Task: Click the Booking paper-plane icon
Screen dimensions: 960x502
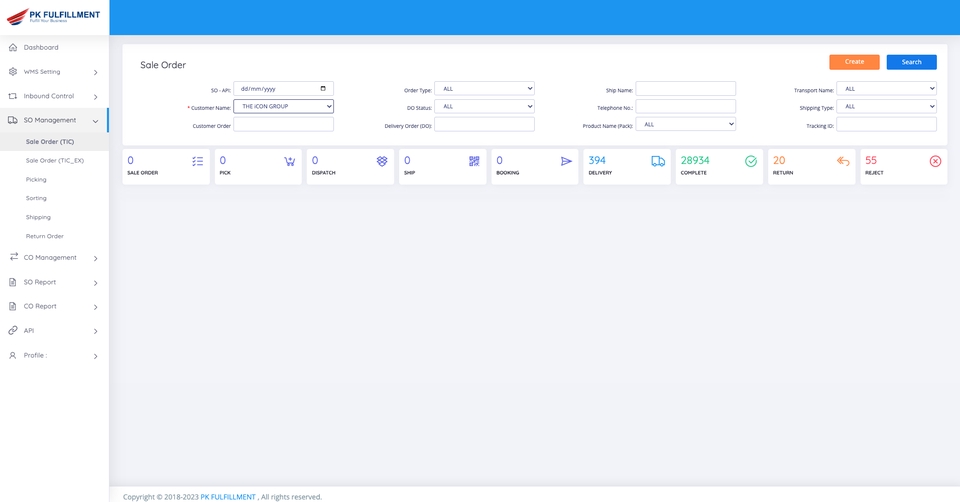Action: click(566, 161)
